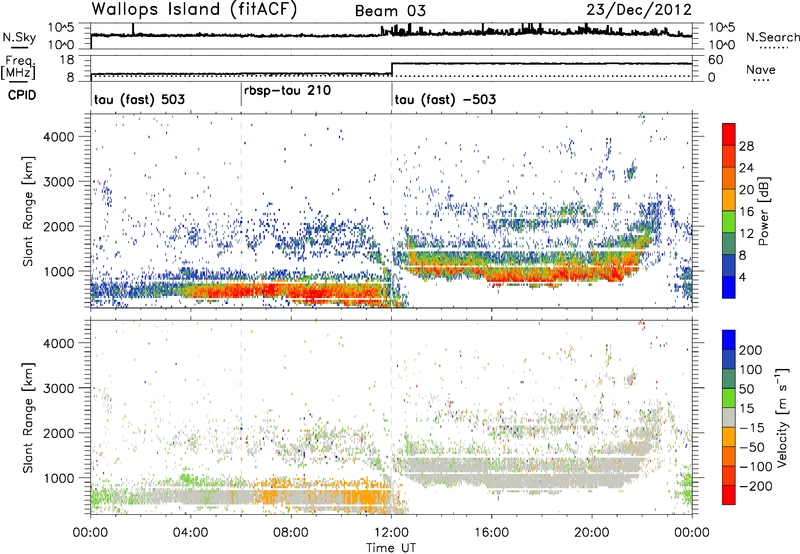Click 'Slant Range [km]' label of the velocity panel
This screenshot has height=554, width=800.
click(28, 417)
